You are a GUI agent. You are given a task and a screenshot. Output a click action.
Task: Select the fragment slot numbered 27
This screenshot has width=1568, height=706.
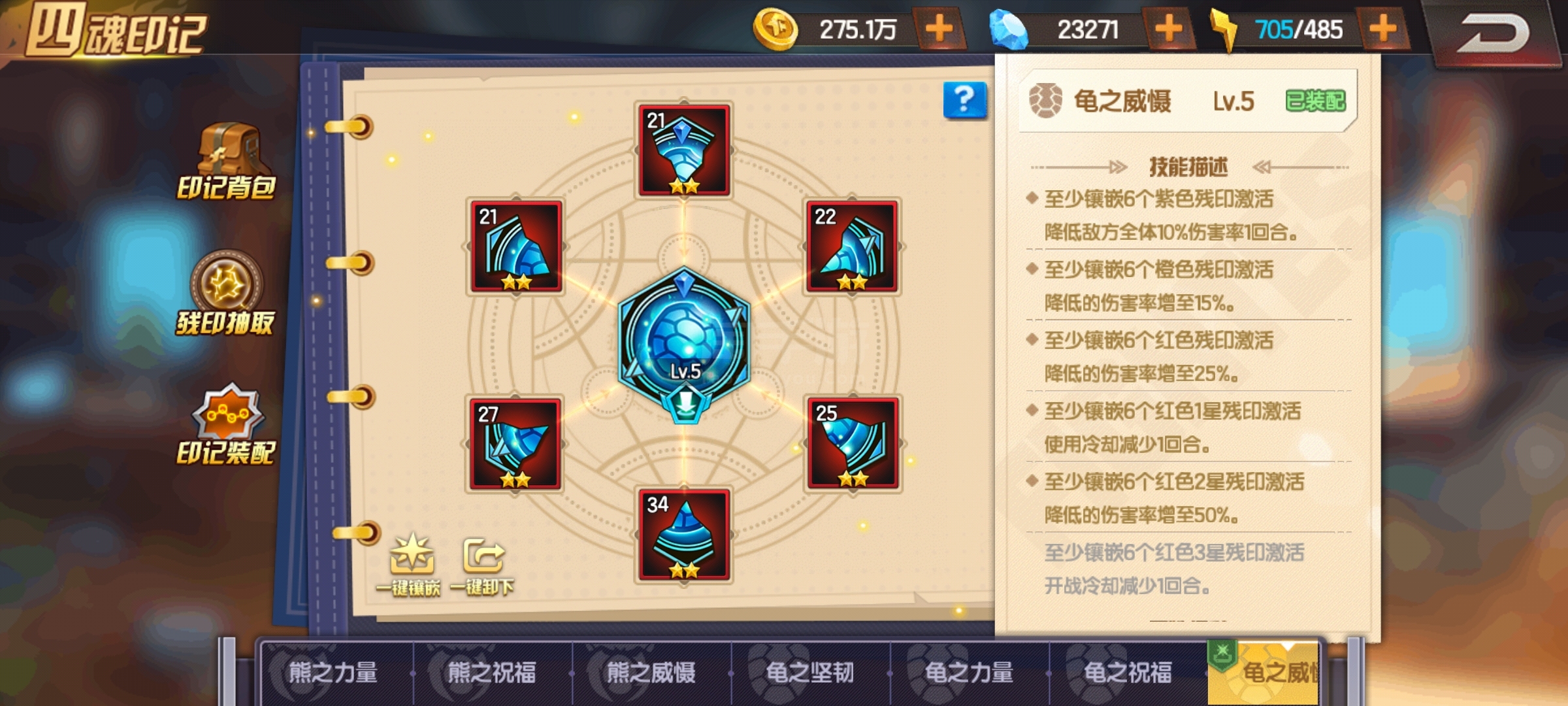pos(515,444)
